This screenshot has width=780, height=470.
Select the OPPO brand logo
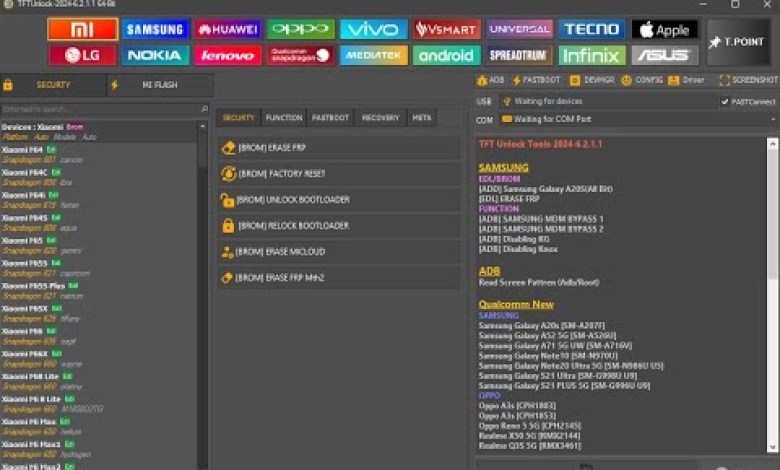coord(300,29)
